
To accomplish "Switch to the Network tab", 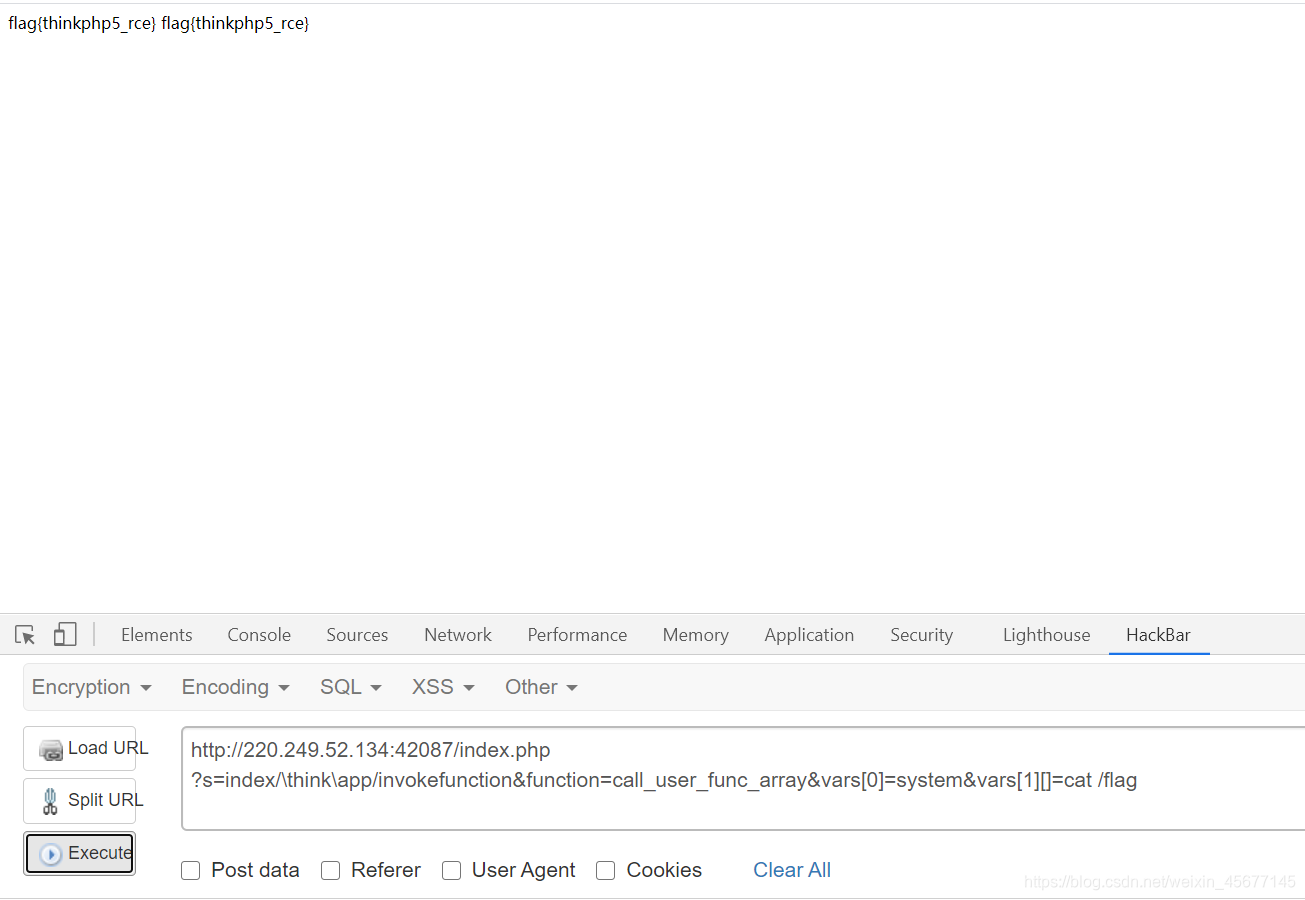I will pos(458,635).
